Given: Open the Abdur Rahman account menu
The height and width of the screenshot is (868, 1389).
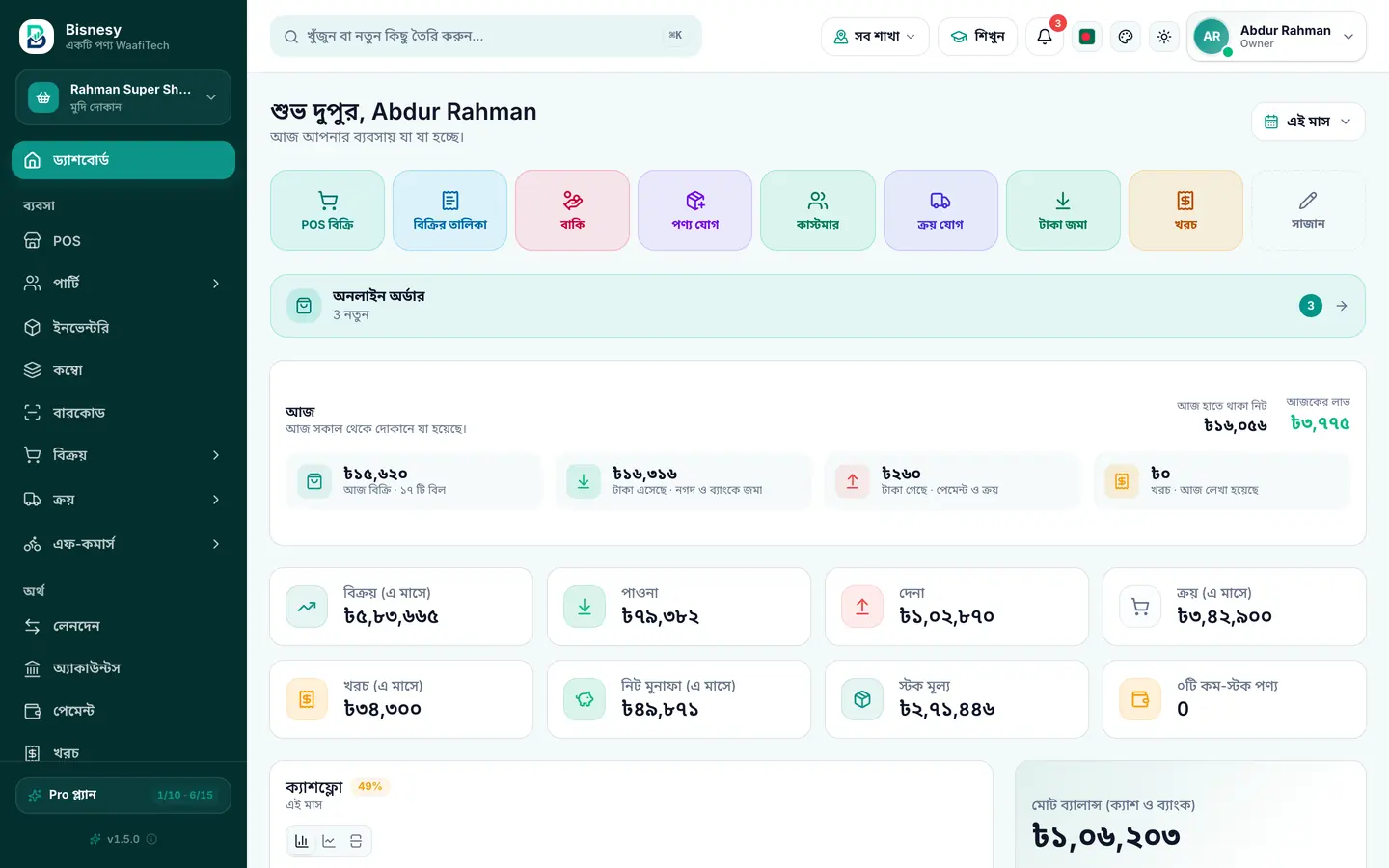Looking at the screenshot, I should coord(1276,37).
